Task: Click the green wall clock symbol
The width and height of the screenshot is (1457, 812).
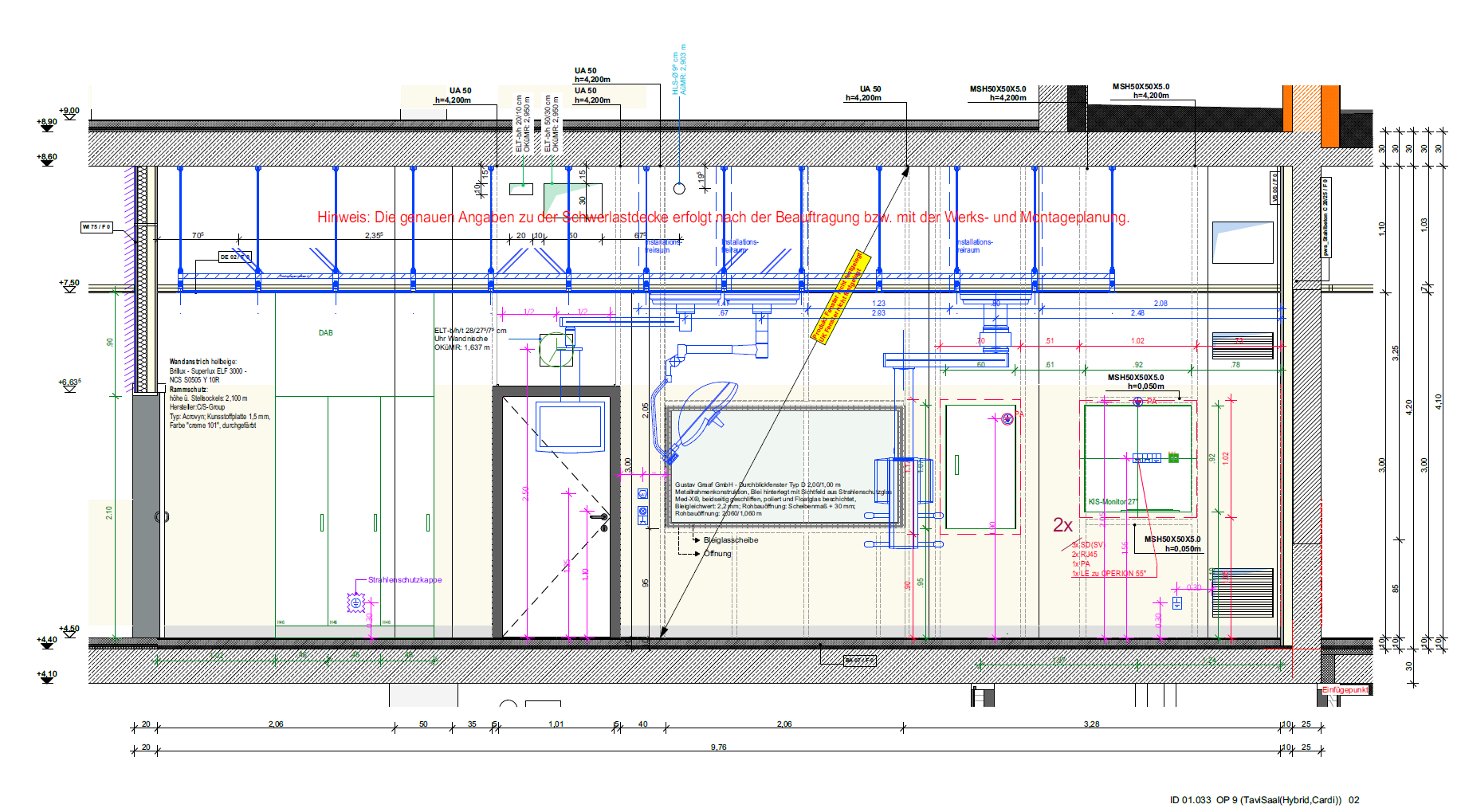Action: click(556, 349)
